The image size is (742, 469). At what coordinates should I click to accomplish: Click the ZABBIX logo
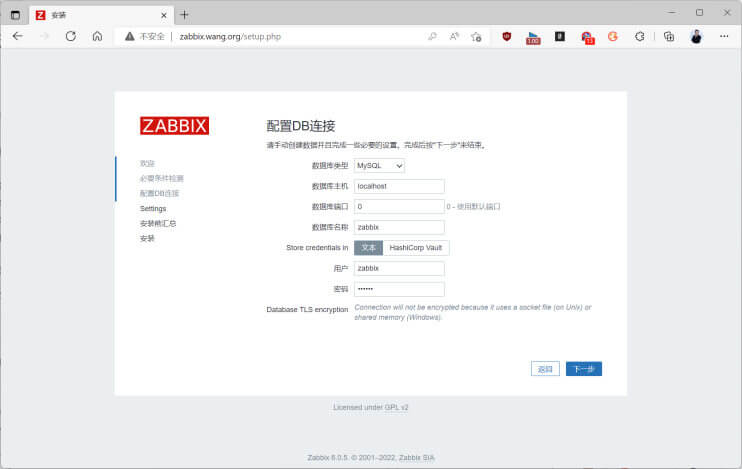pos(174,126)
